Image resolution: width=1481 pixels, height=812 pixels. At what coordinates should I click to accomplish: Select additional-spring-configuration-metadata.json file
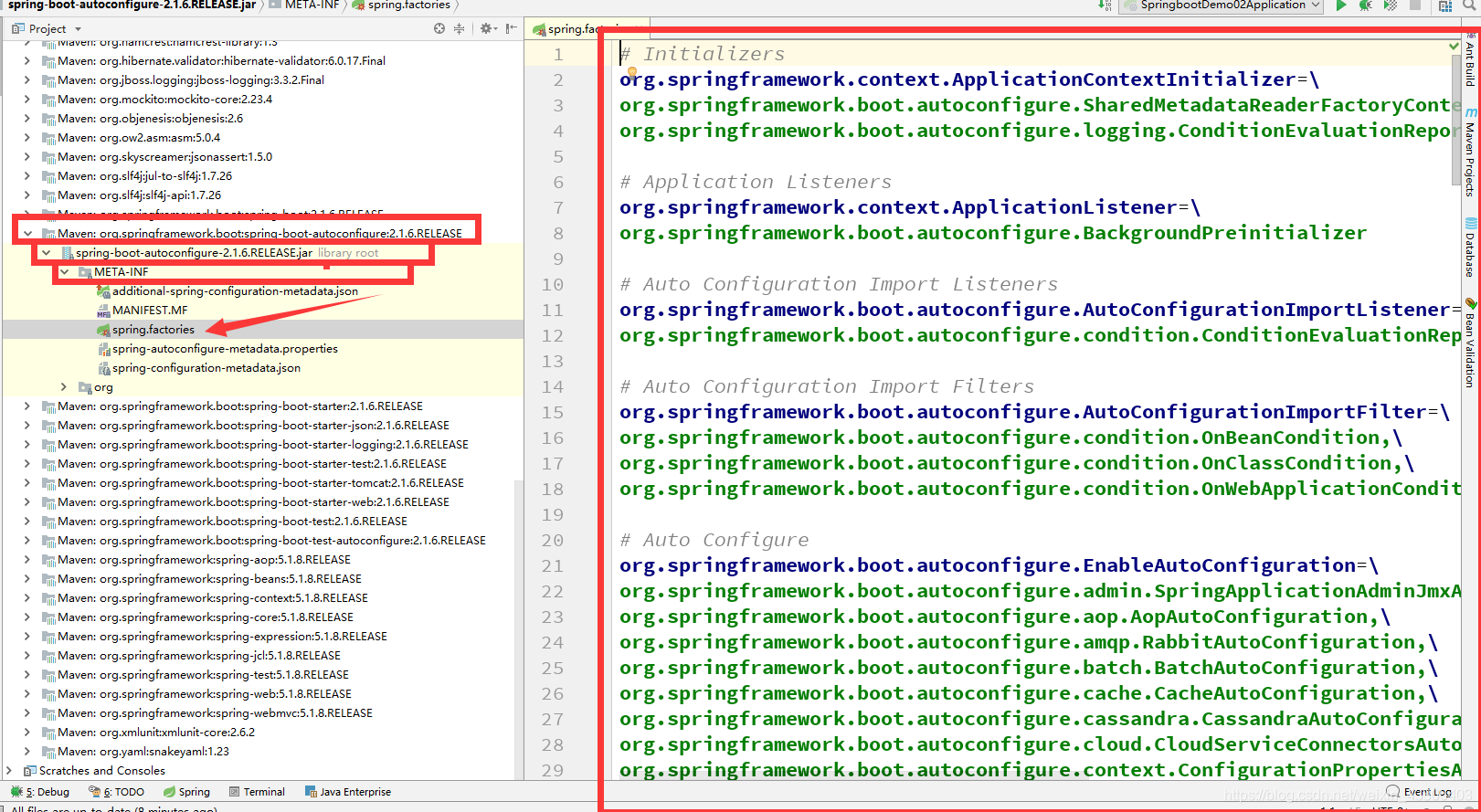point(234,291)
